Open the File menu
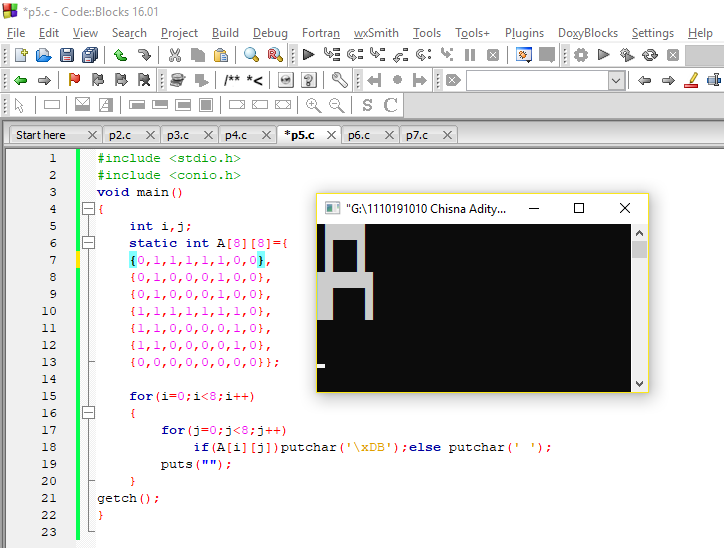Screen dimensions: 724x548 (x=16, y=33)
